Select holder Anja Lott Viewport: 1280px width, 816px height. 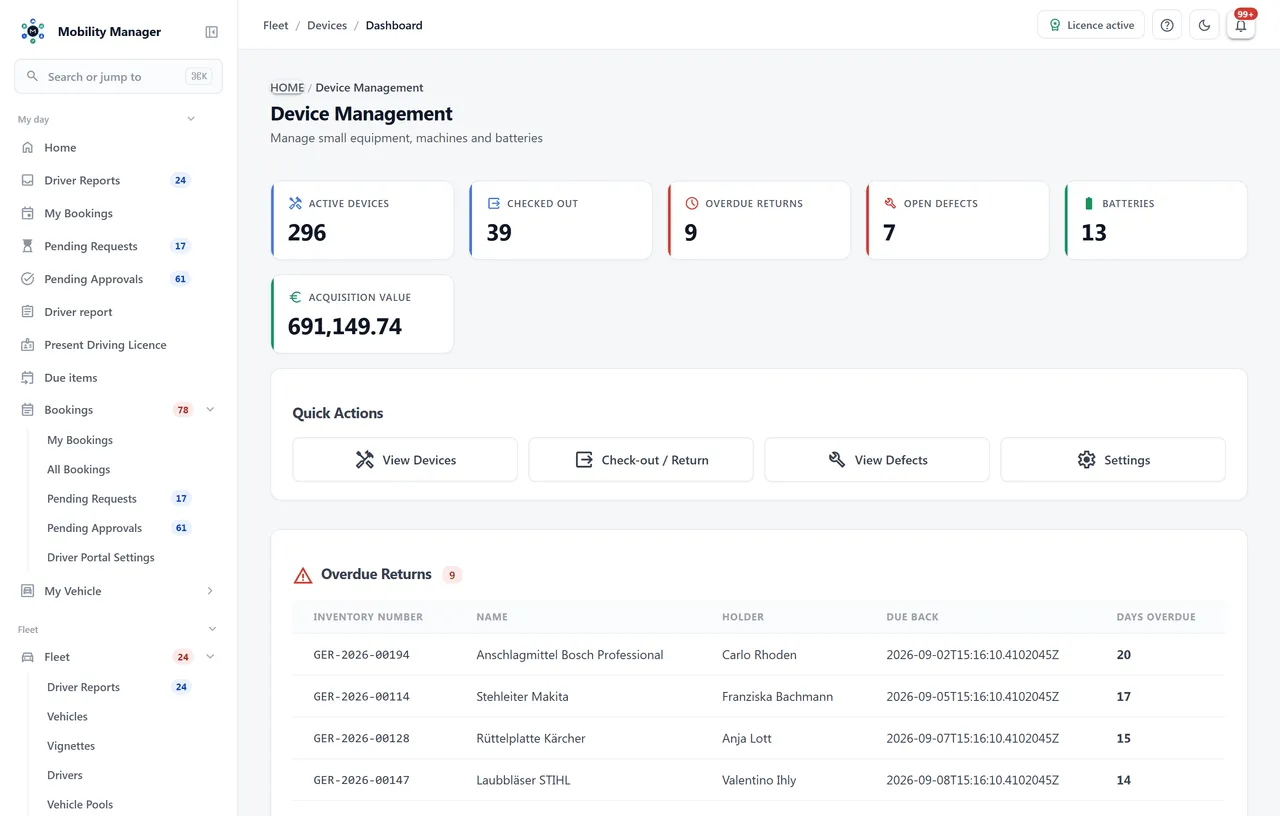tap(747, 738)
